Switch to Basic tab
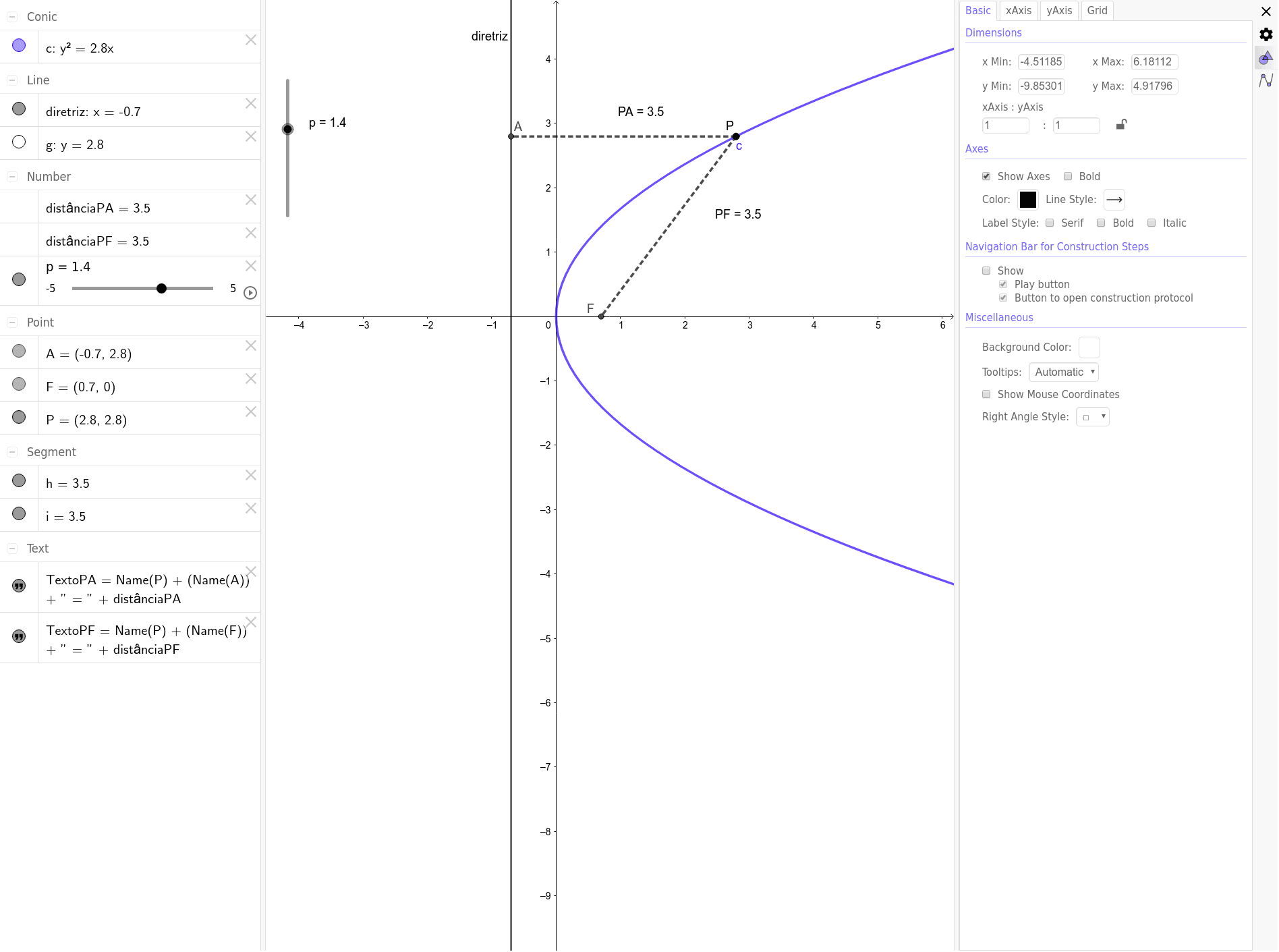The height and width of the screenshot is (952, 1279). (978, 10)
